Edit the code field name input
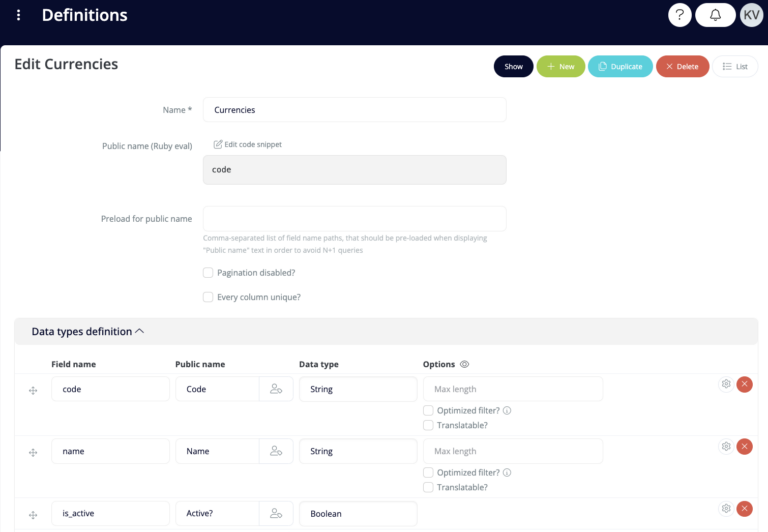Screen dimensions: 768x532 click(110, 389)
